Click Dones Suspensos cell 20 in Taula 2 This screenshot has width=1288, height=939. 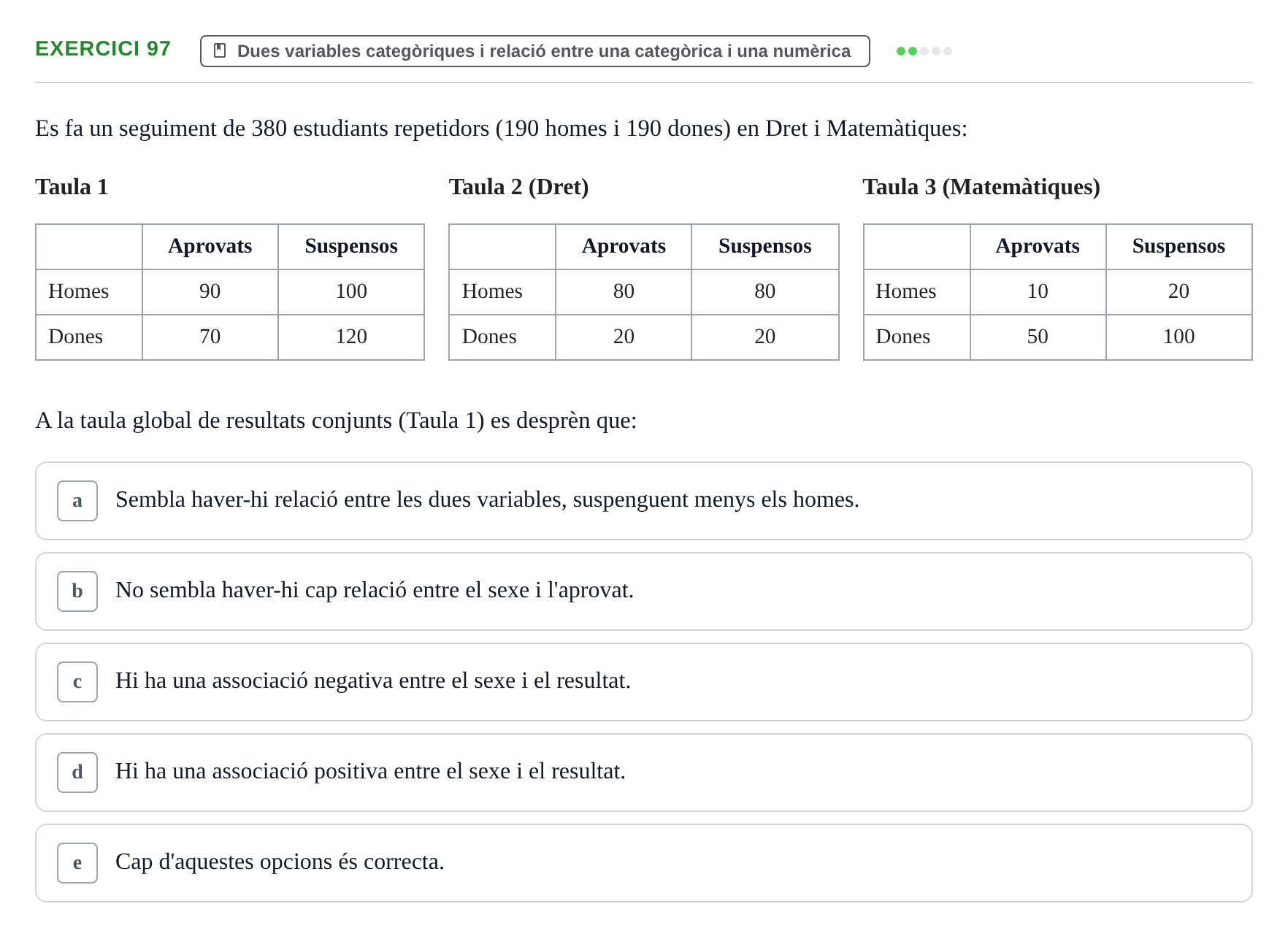click(765, 337)
